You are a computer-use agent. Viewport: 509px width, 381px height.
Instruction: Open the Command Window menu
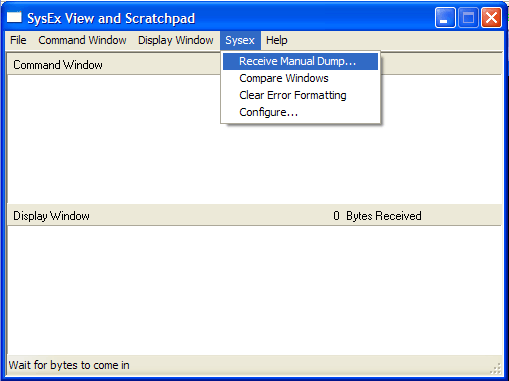tap(82, 40)
